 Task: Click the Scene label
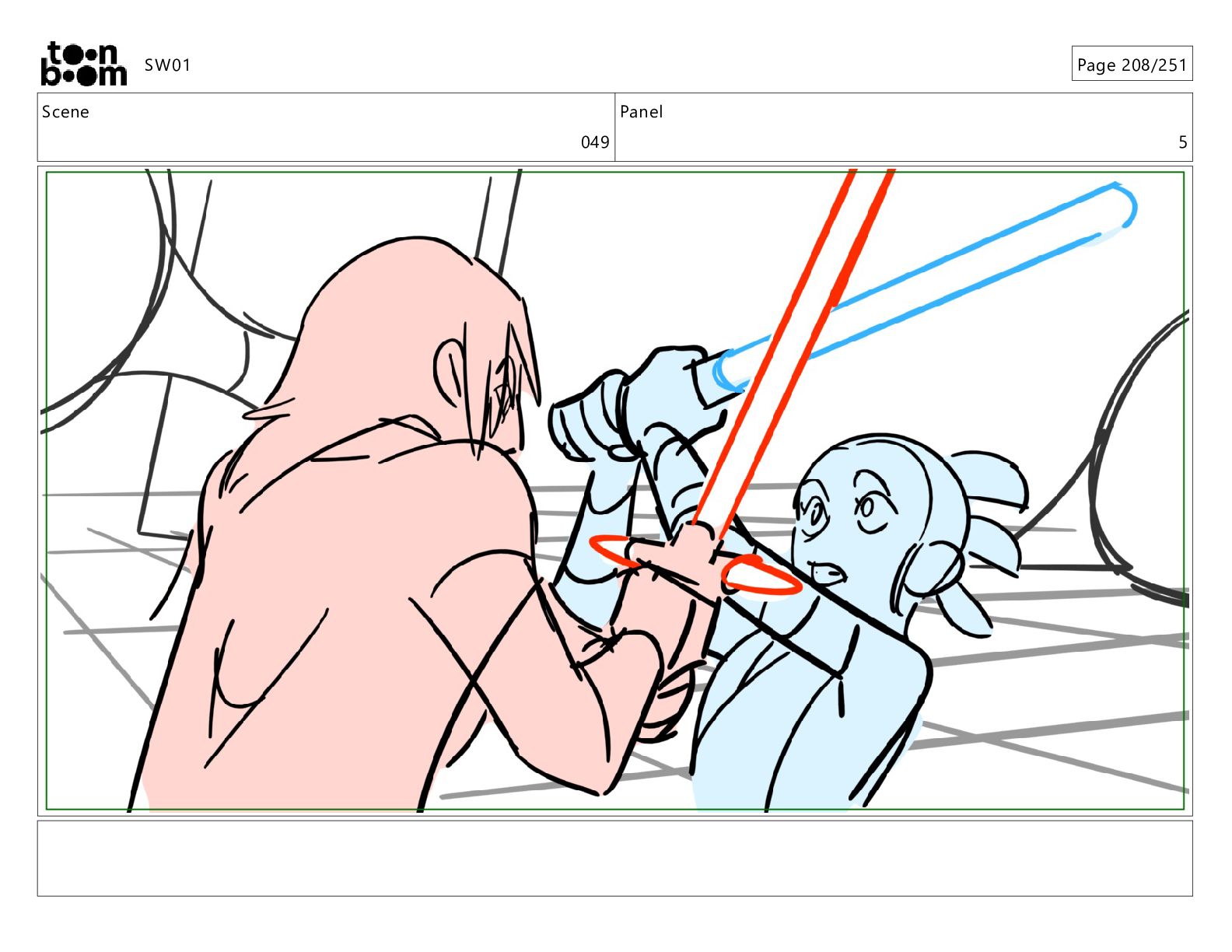click(65, 112)
